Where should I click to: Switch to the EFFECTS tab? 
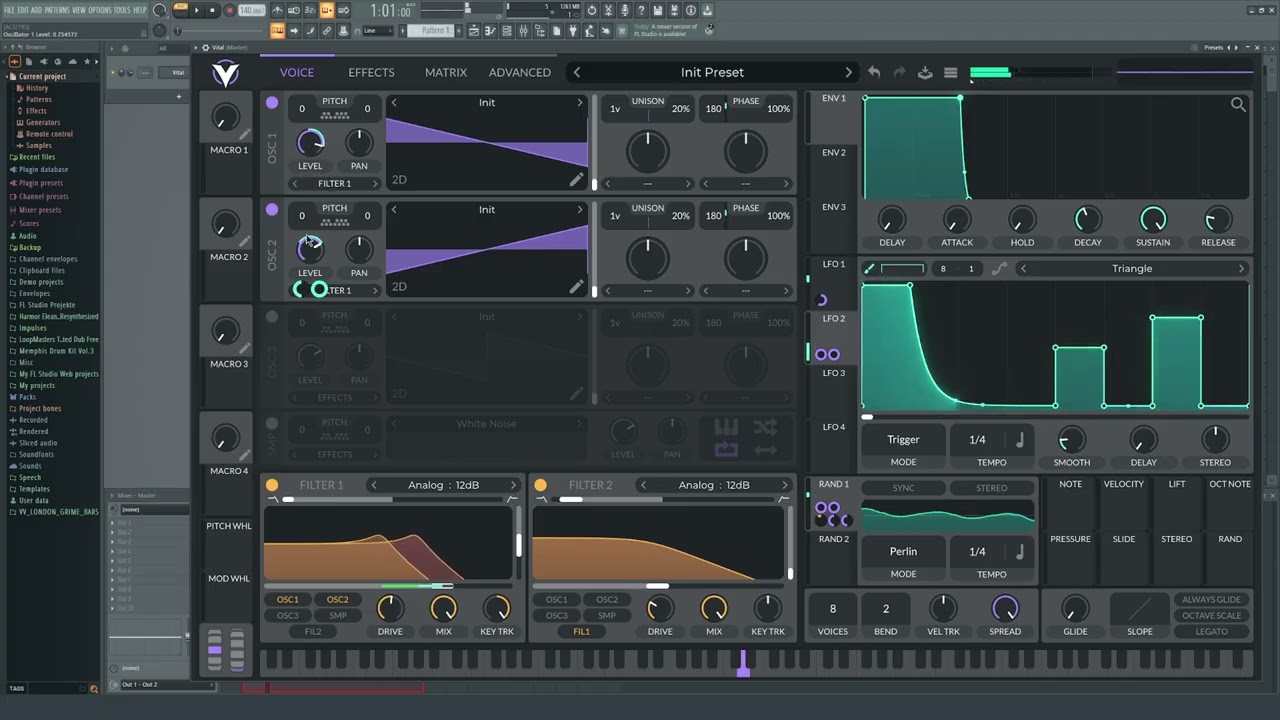click(371, 72)
